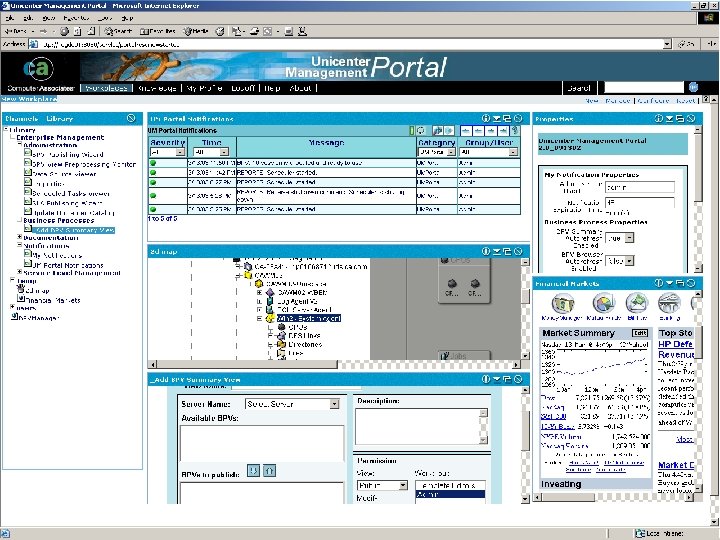The height and width of the screenshot is (540, 720).
Task: Open the HP Defe headline link
Action: click(675, 344)
